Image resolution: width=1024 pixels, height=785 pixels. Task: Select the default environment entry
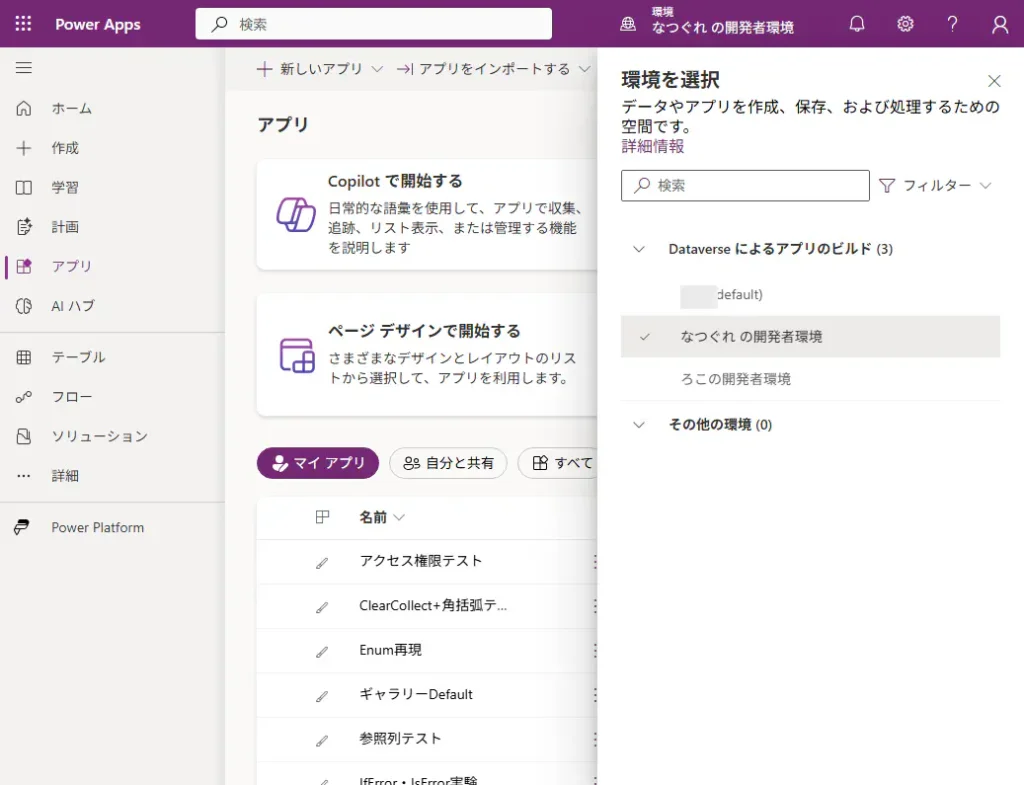810,295
